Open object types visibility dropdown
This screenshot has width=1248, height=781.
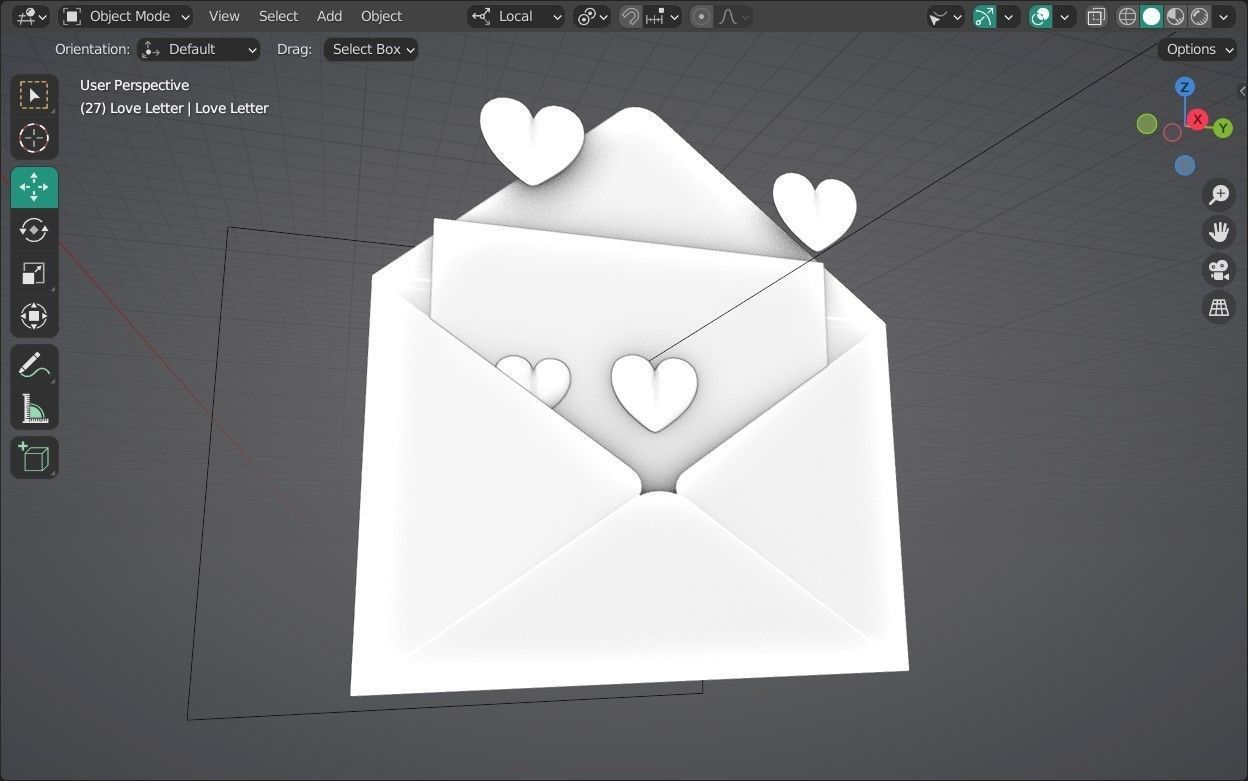(945, 16)
